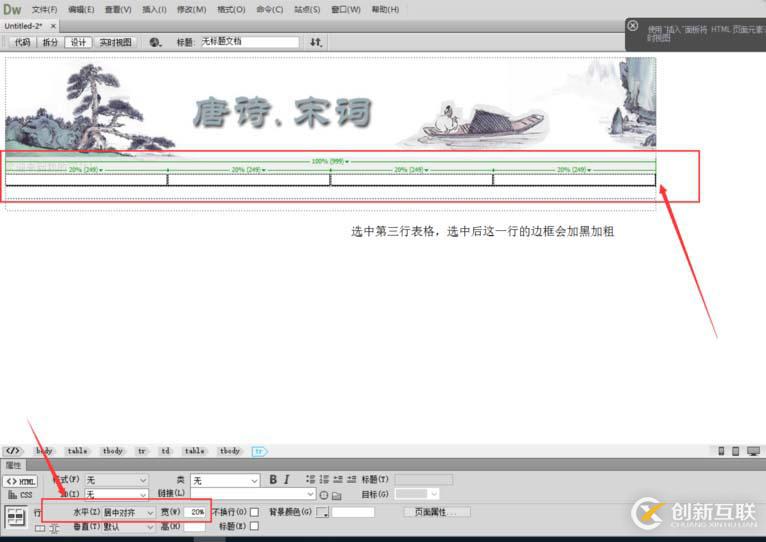This screenshot has width=766, height=542.
Task: Click the 宽(W) width field
Action: click(195, 512)
